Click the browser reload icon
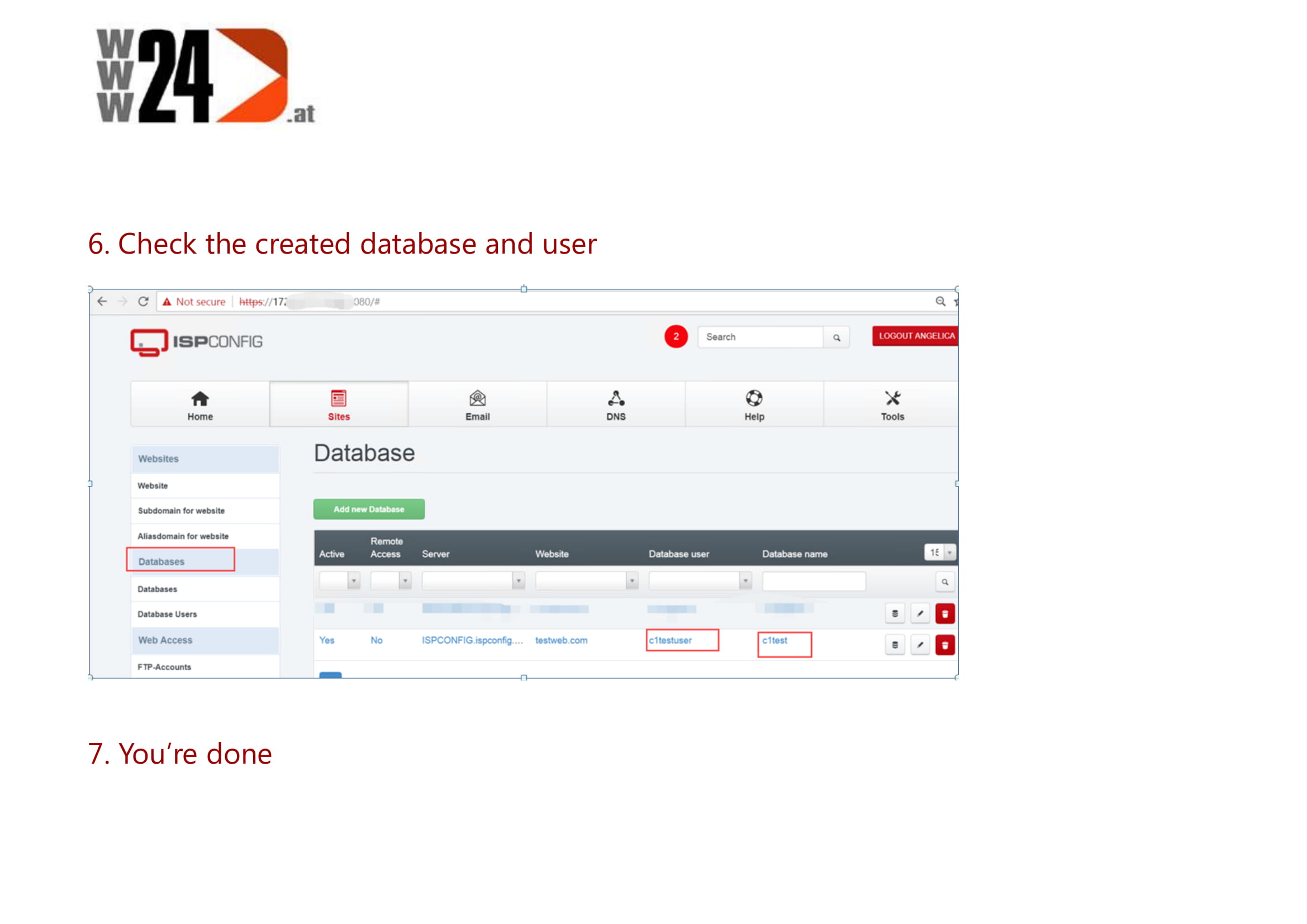 point(144,302)
